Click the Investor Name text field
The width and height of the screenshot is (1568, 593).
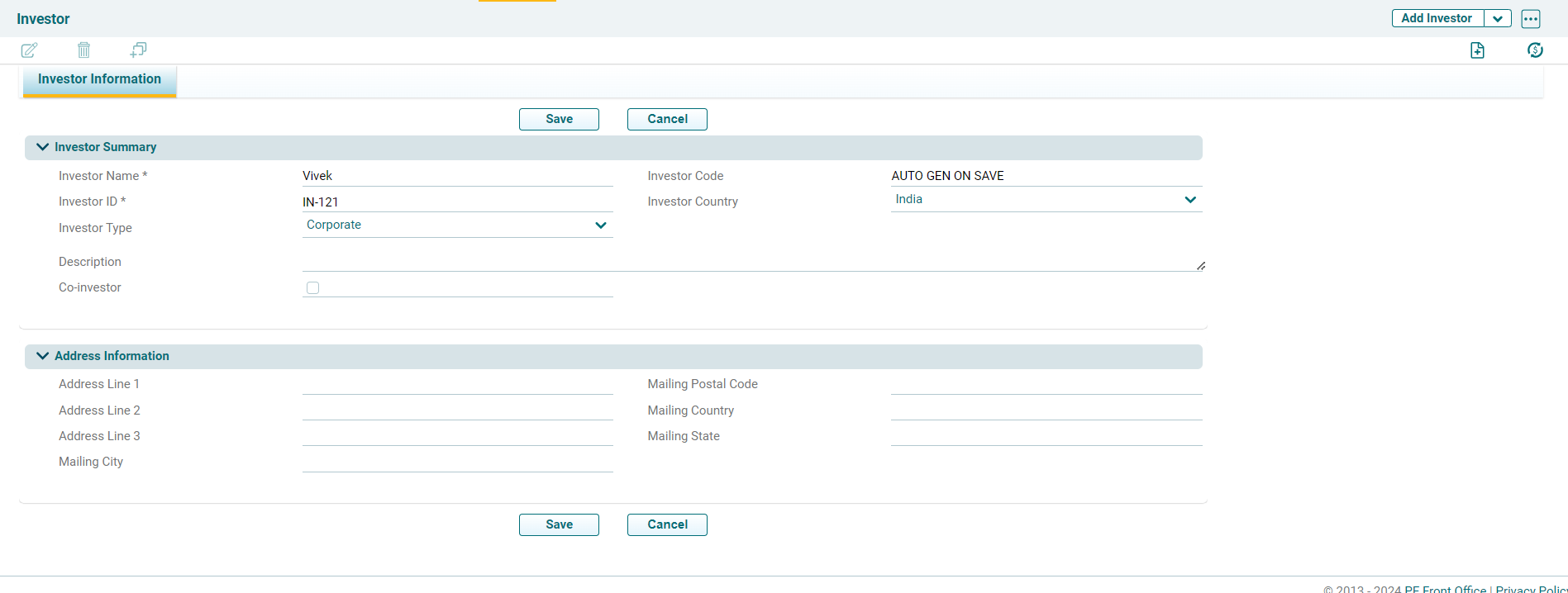[x=457, y=176]
